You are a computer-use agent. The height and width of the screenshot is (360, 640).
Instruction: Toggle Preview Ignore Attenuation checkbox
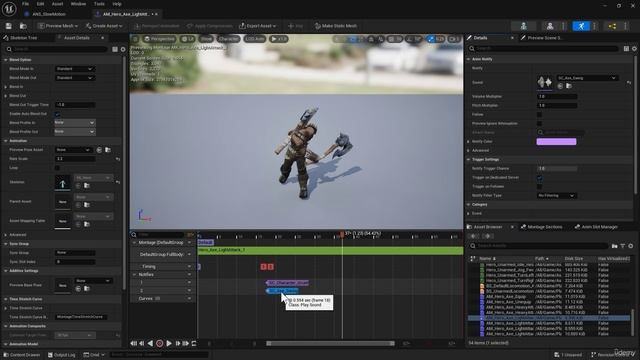tap(539, 124)
